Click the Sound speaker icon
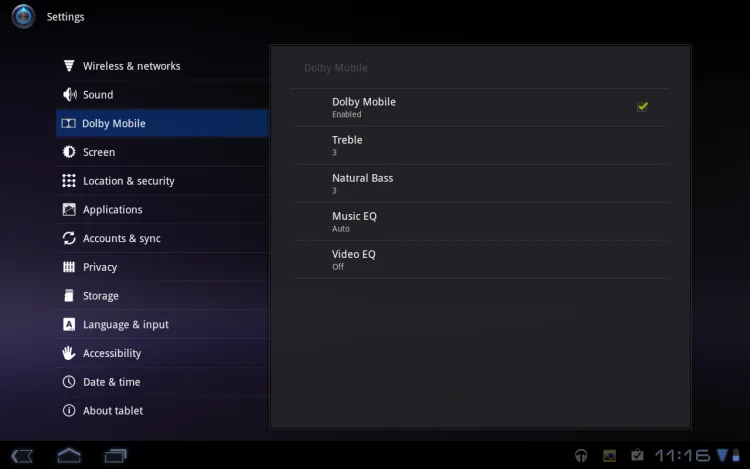This screenshot has height=469, width=750. pyautogui.click(x=69, y=95)
